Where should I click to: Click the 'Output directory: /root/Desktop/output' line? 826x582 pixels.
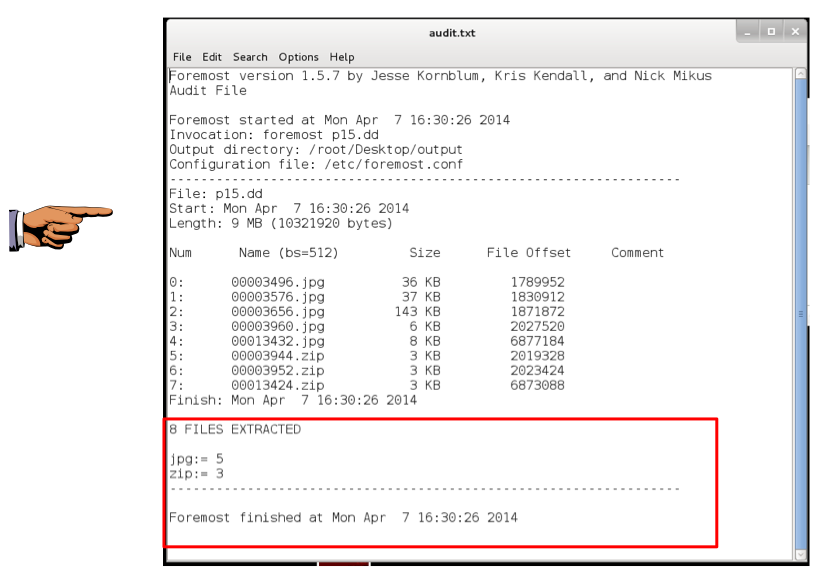click(316, 150)
